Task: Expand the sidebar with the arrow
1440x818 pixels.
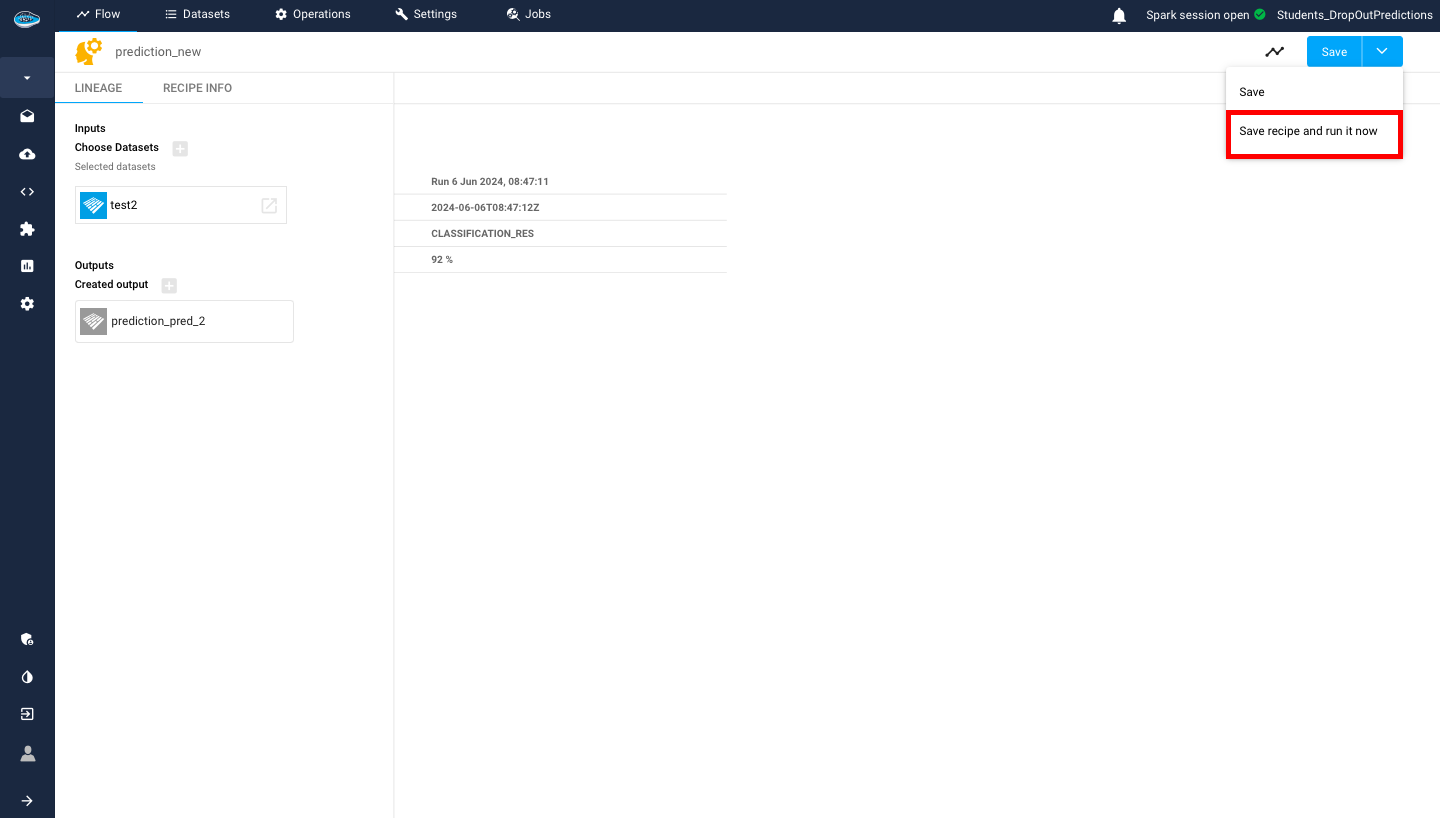Action: coord(27,800)
